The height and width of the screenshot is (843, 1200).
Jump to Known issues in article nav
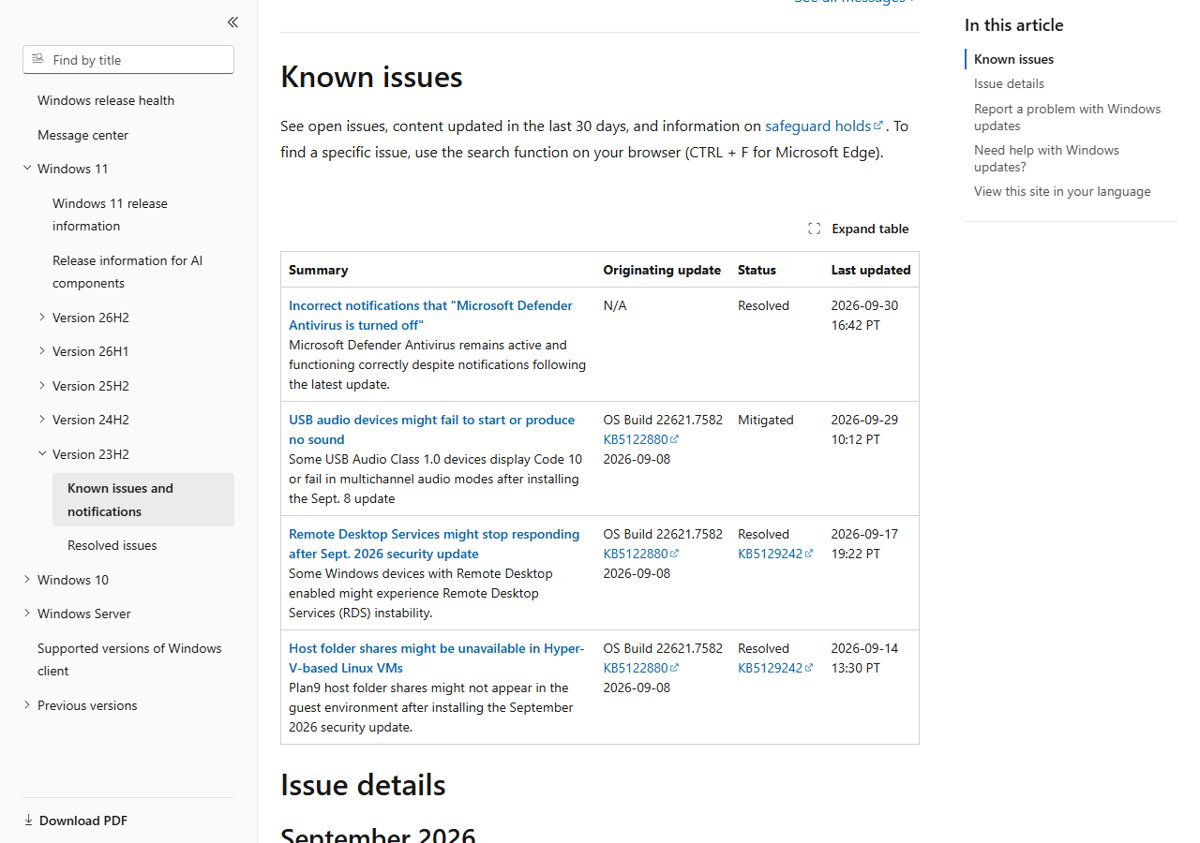(x=1014, y=59)
